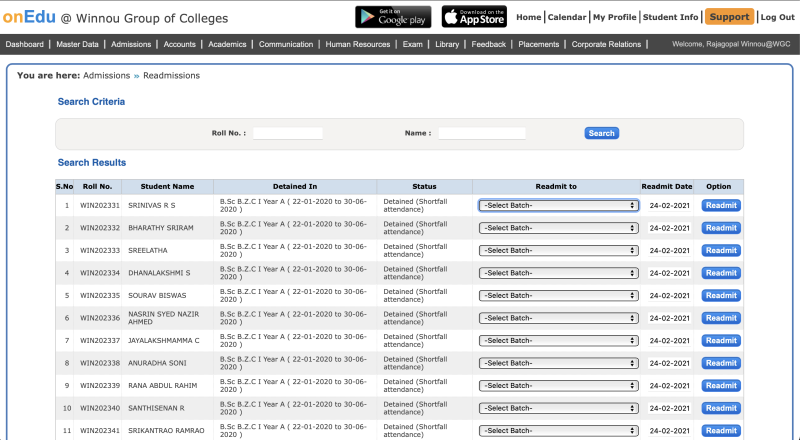The image size is (800, 440).
Task: Open the Admissions menu
Action: point(131,45)
